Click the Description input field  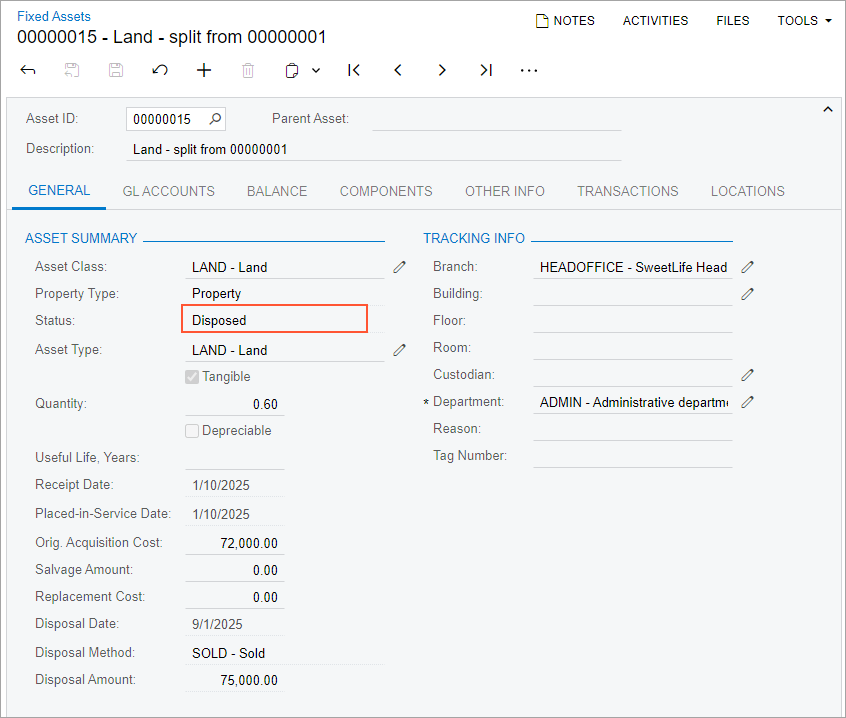[x=373, y=149]
